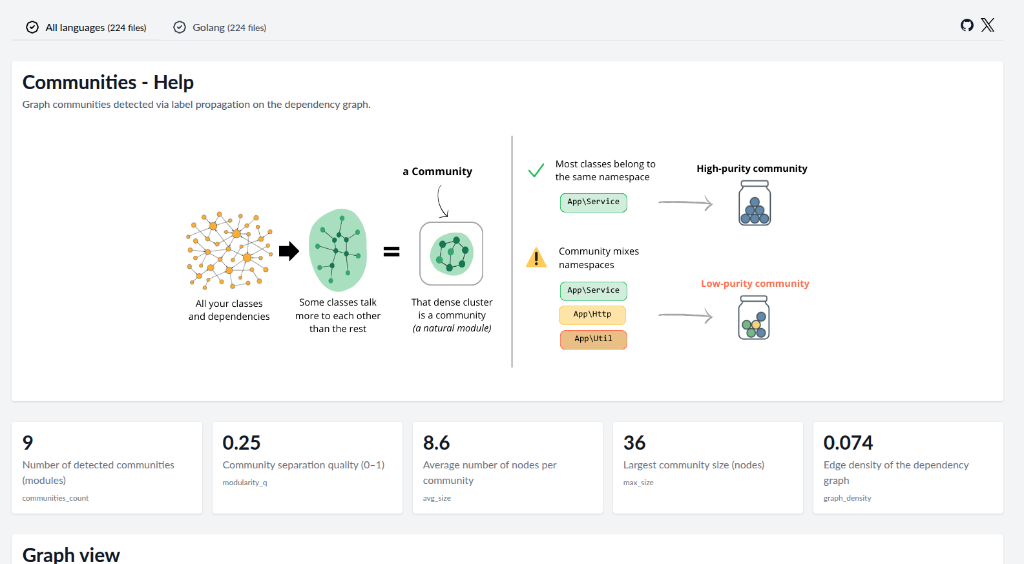1024x564 pixels.
Task: Open the X (Twitter) icon link
Action: 988,26
